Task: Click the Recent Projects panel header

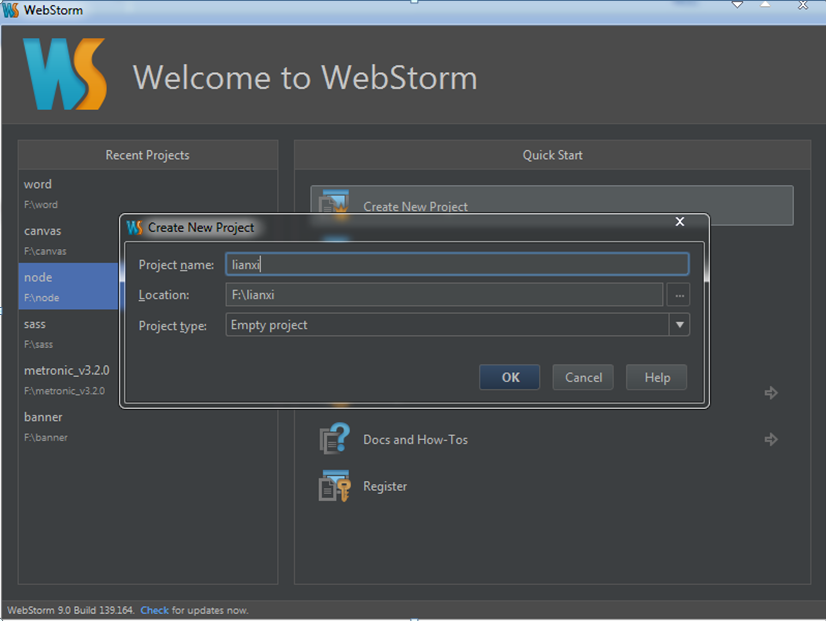Action: tap(148, 155)
